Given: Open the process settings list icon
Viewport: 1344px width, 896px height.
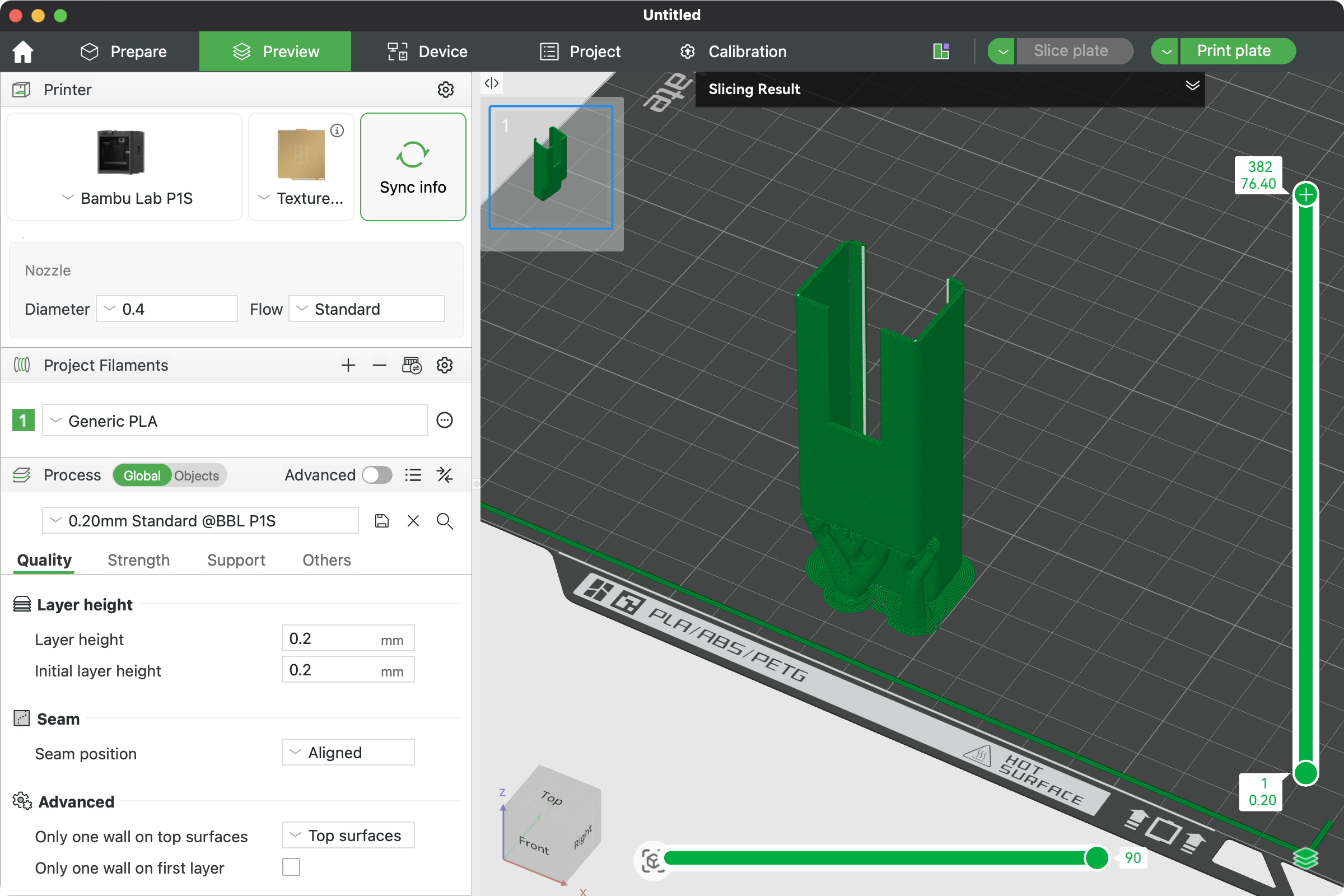Looking at the screenshot, I should coord(413,475).
